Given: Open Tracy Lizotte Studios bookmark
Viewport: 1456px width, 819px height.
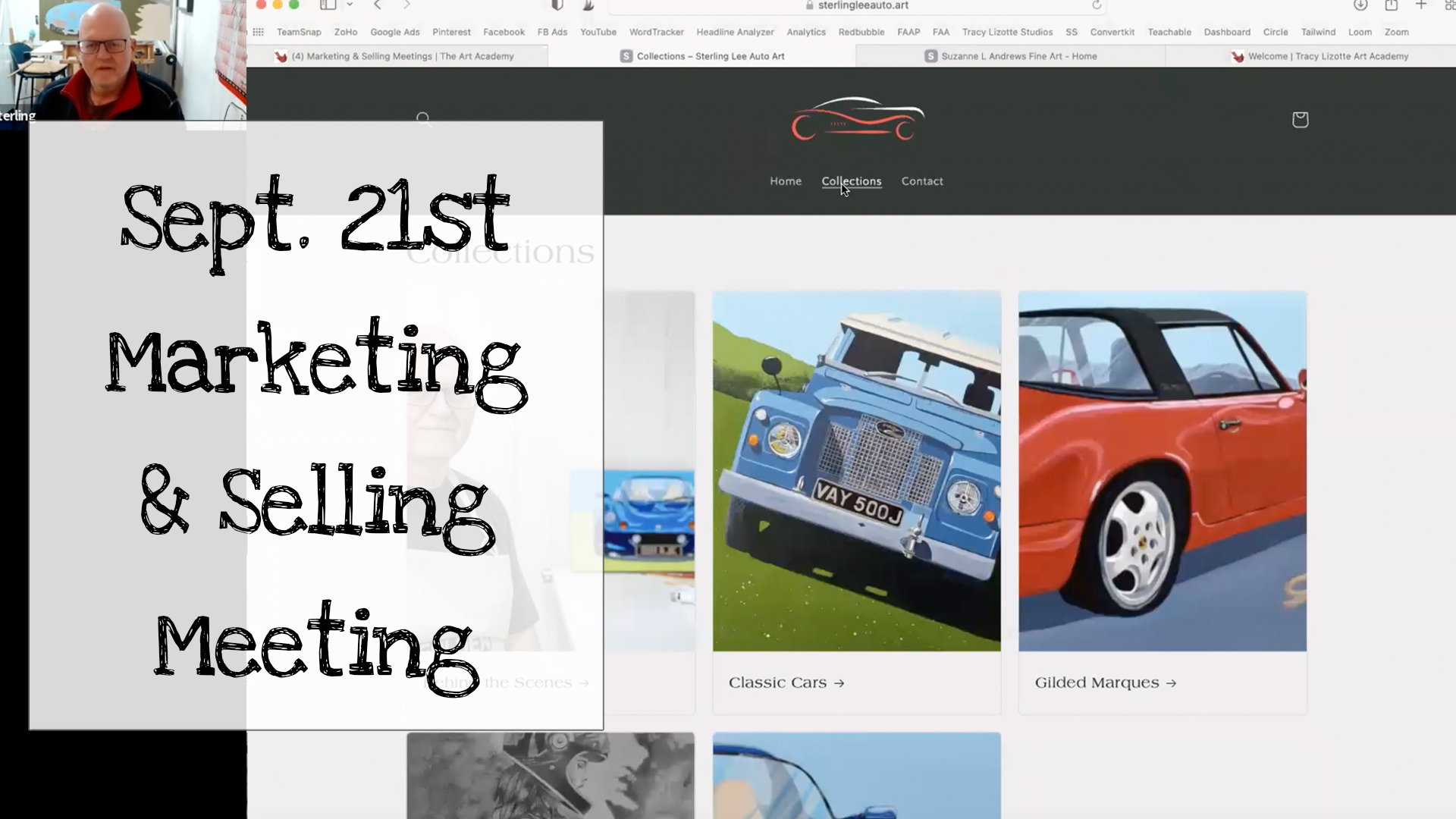Looking at the screenshot, I should [1008, 32].
